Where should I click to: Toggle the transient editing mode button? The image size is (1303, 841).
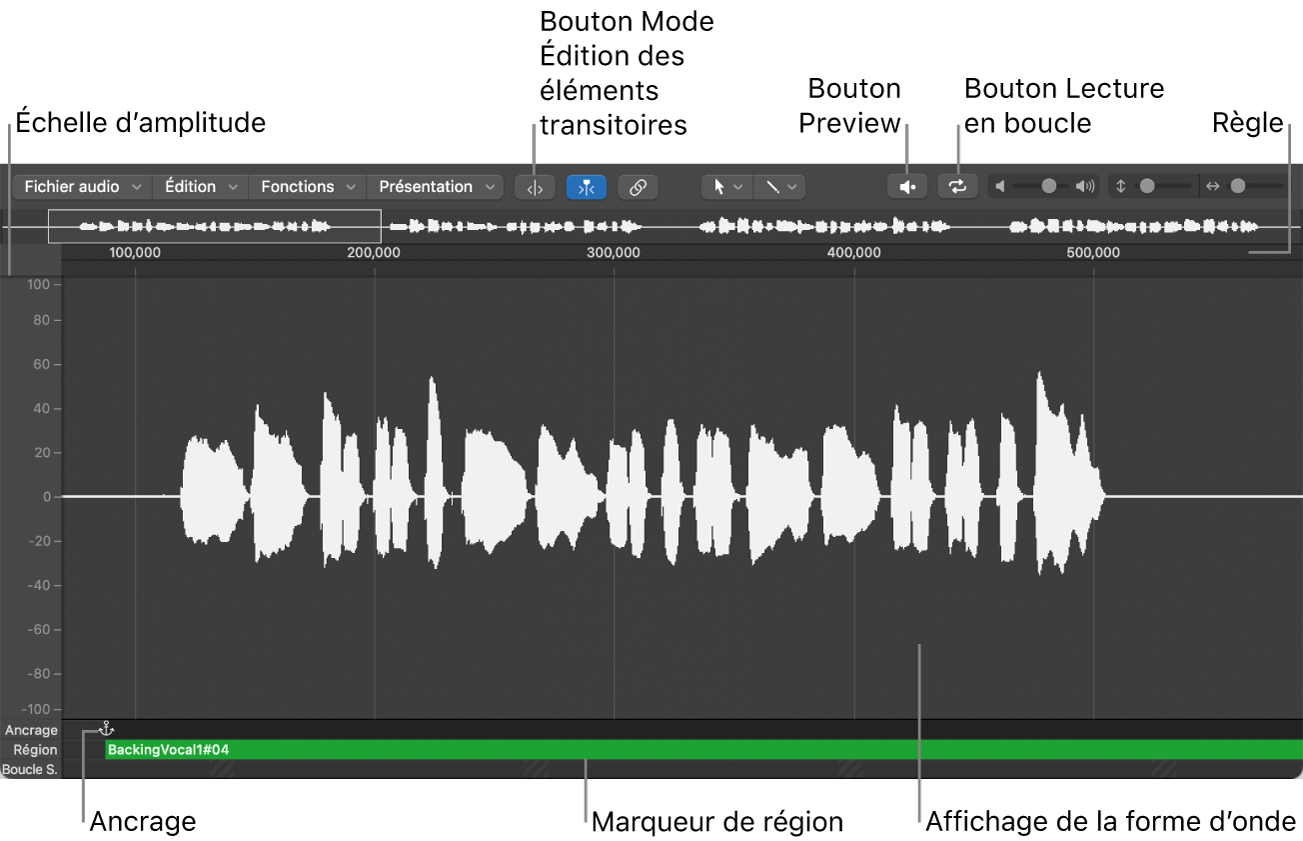tap(534, 187)
